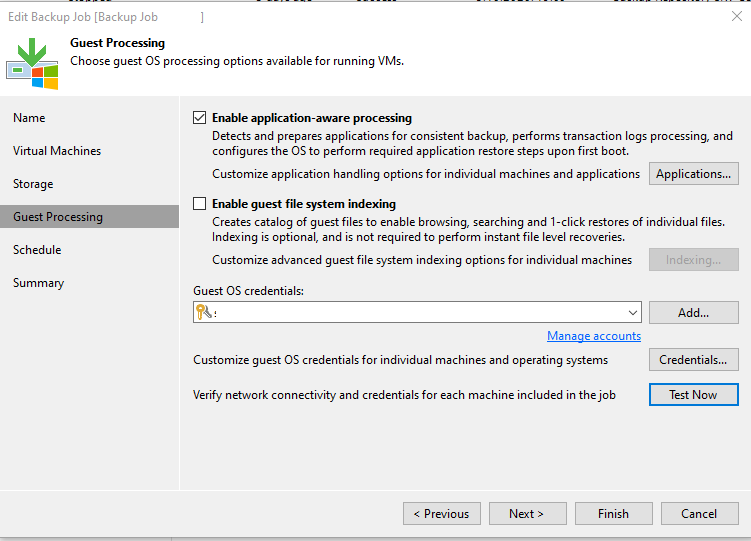The height and width of the screenshot is (541, 751).
Task: Go to the Name wizard step
Action: pyautogui.click(x=29, y=118)
